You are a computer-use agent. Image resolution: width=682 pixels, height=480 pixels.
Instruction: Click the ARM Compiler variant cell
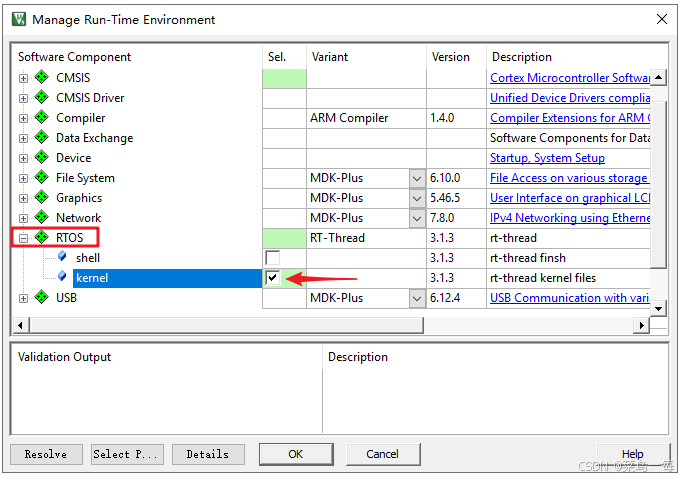click(366, 118)
